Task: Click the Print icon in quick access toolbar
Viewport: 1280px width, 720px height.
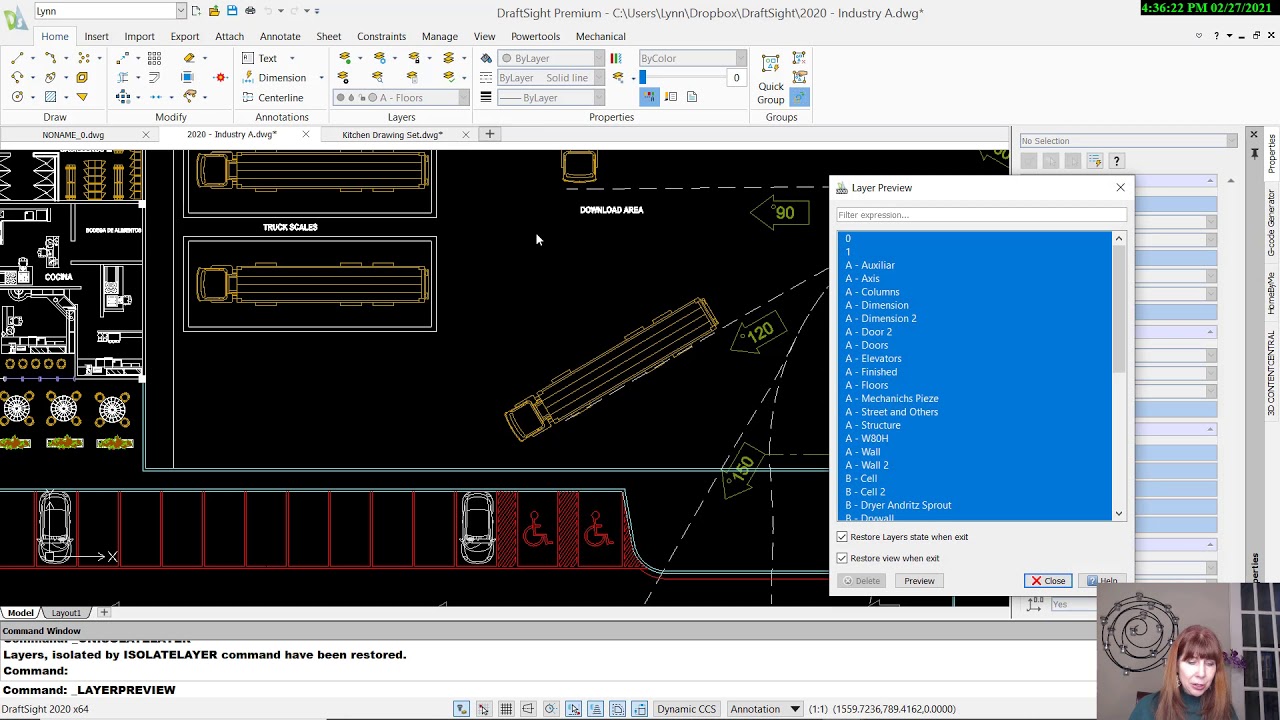Action: point(250,11)
